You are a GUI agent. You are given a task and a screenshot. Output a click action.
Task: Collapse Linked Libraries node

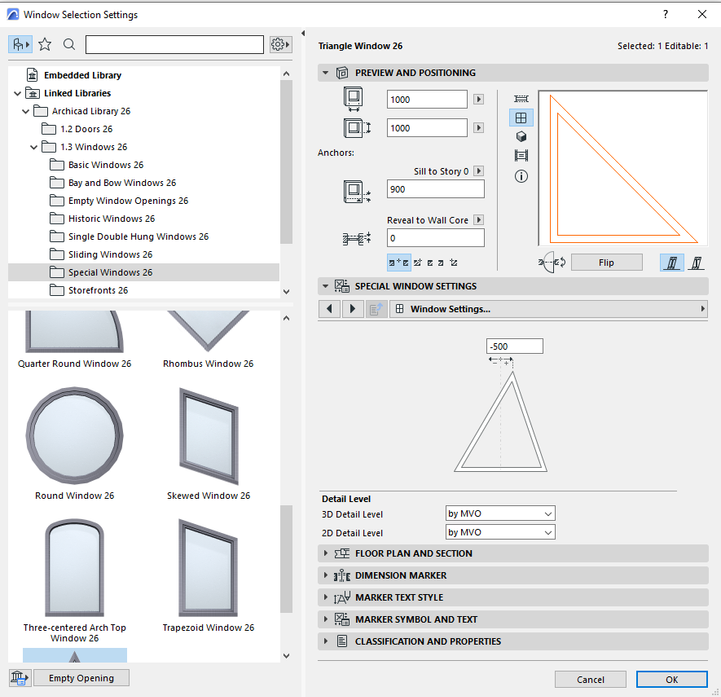[17, 93]
